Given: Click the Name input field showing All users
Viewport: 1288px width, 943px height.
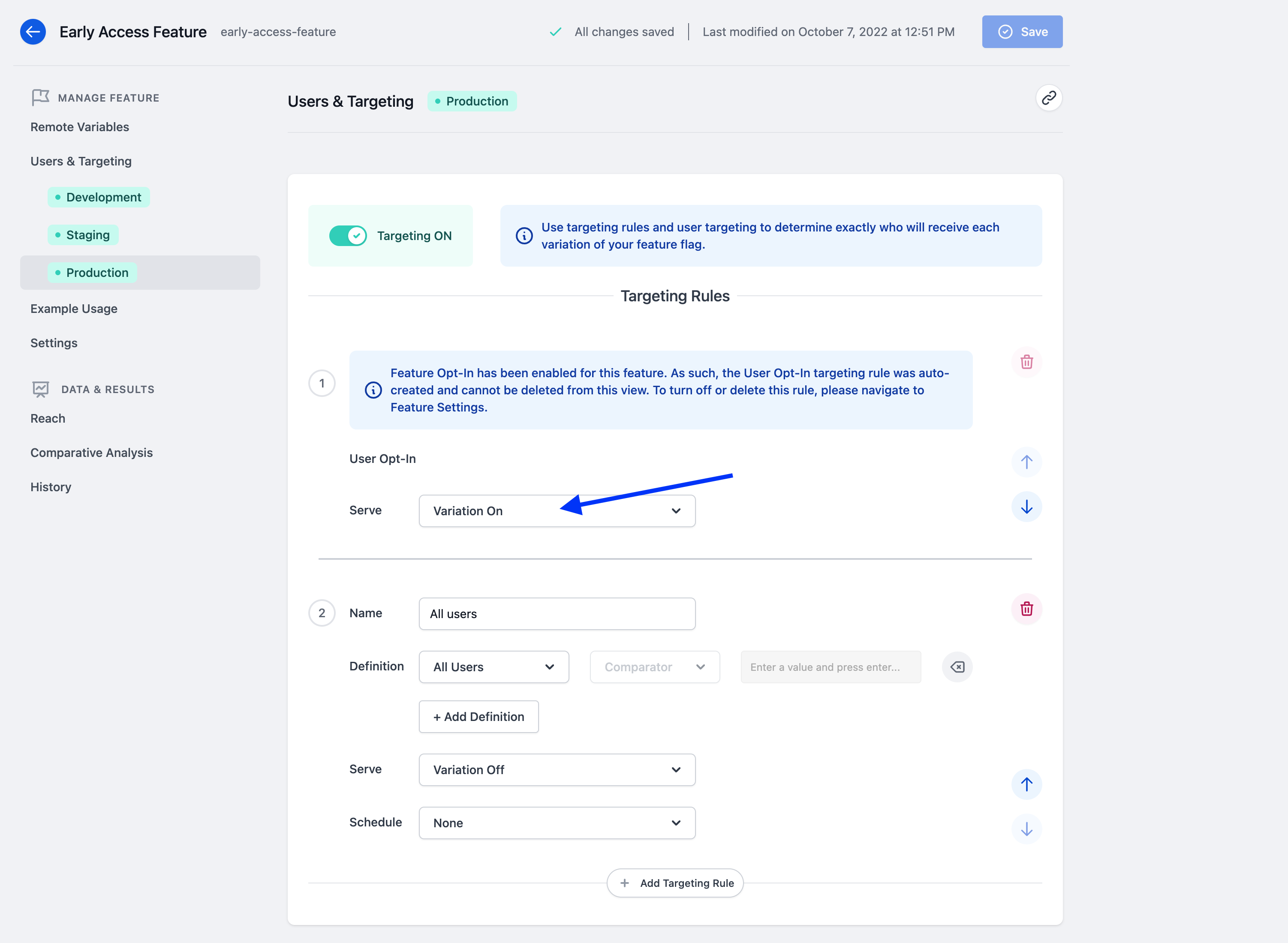Looking at the screenshot, I should (557, 613).
